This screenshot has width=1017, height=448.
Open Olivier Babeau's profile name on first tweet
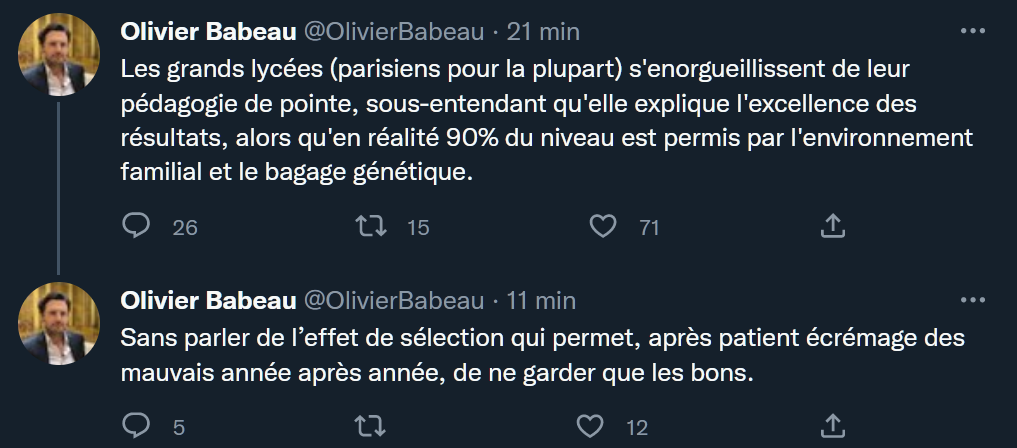click(x=207, y=32)
